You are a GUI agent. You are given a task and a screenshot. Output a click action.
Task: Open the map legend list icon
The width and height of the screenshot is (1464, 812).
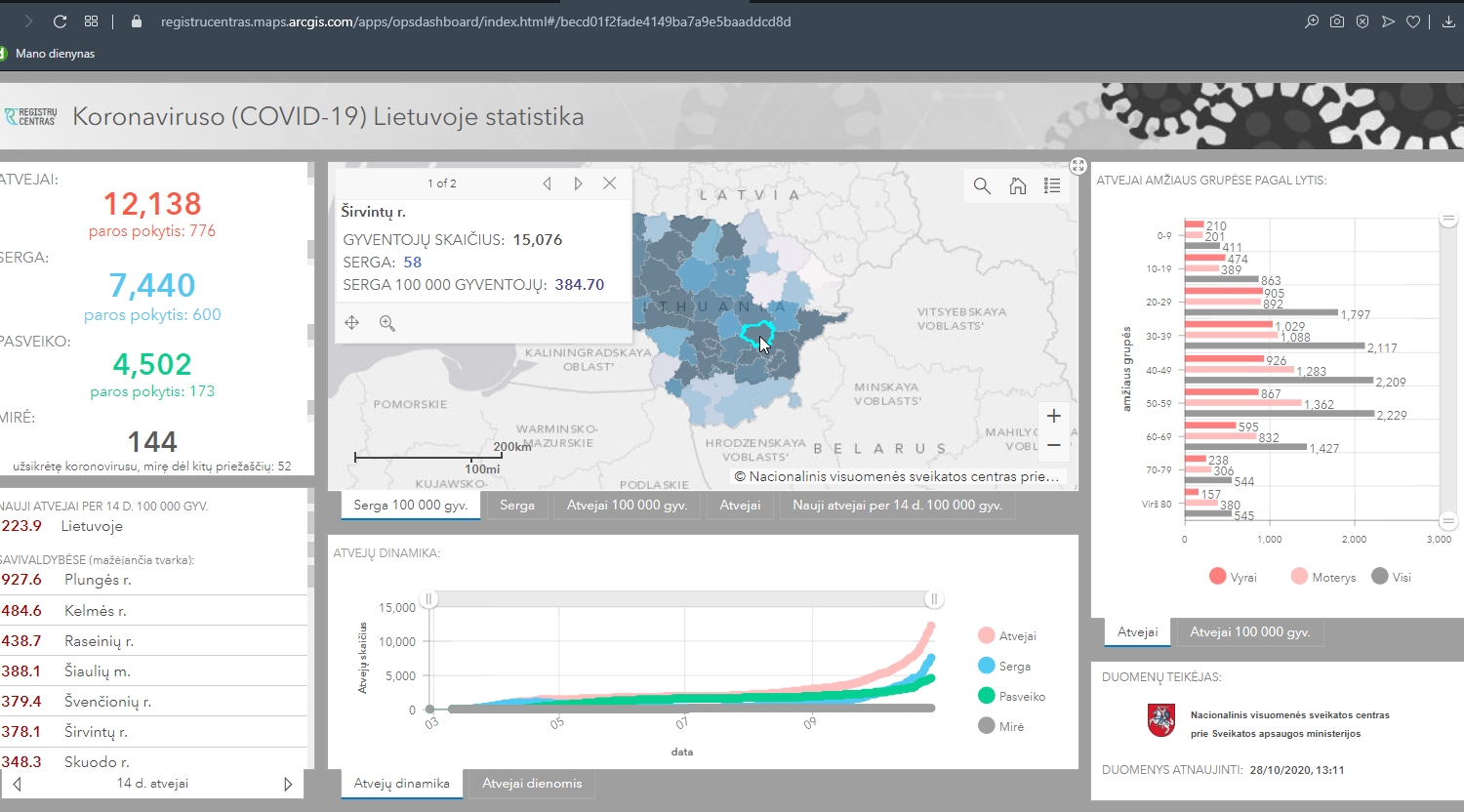coord(1052,185)
